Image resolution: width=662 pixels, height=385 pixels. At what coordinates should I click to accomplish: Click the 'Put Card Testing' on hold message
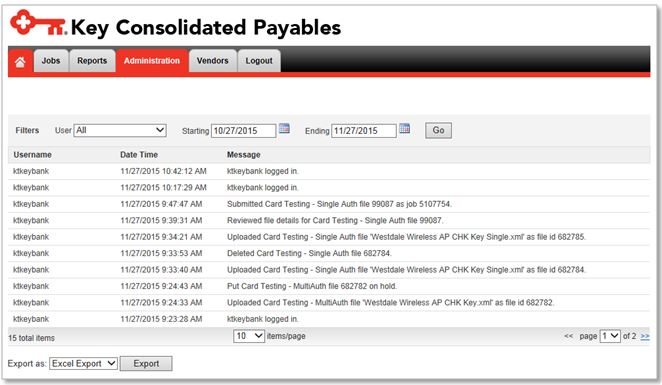(312, 286)
